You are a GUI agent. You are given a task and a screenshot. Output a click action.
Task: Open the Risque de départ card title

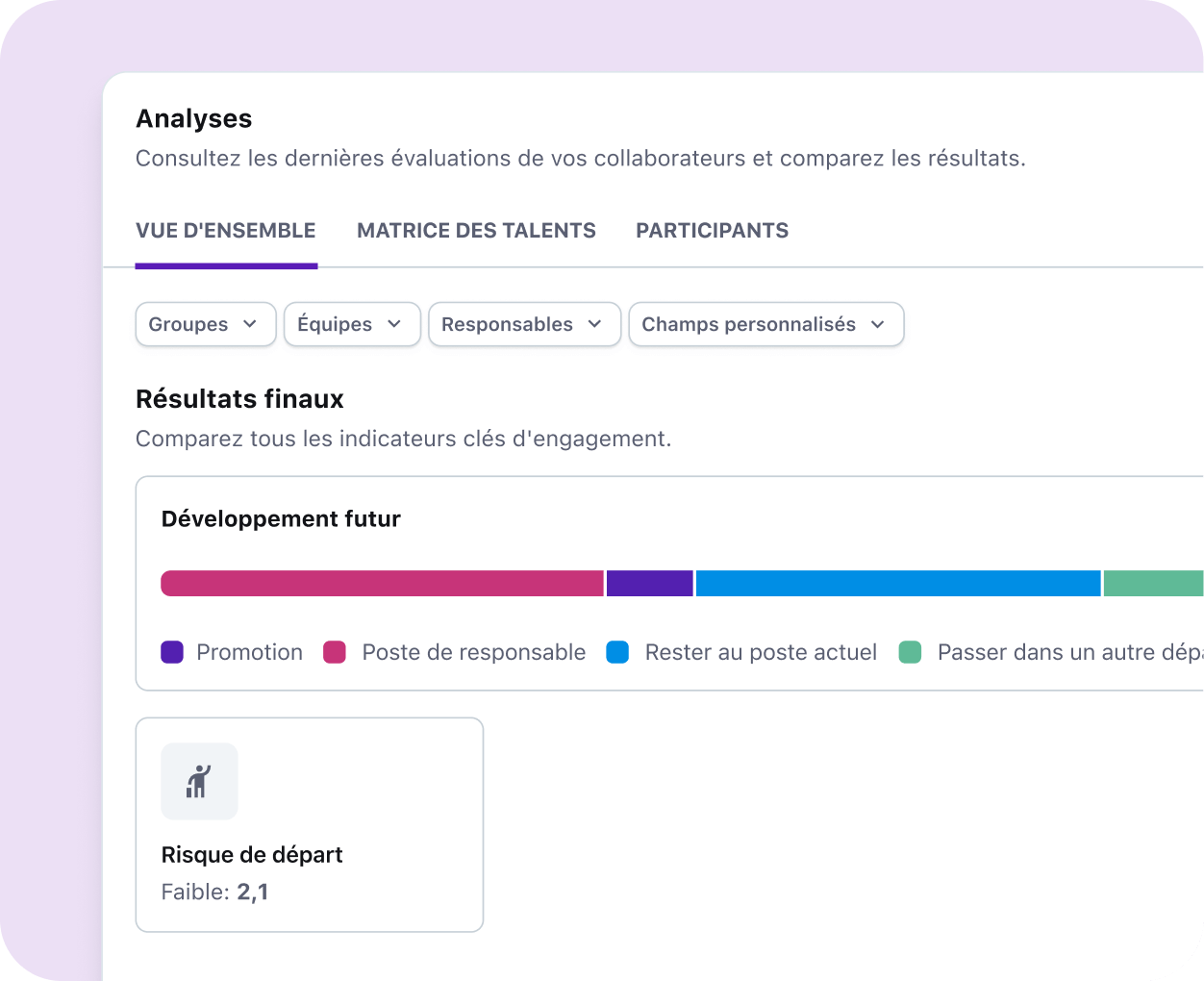coord(252,855)
